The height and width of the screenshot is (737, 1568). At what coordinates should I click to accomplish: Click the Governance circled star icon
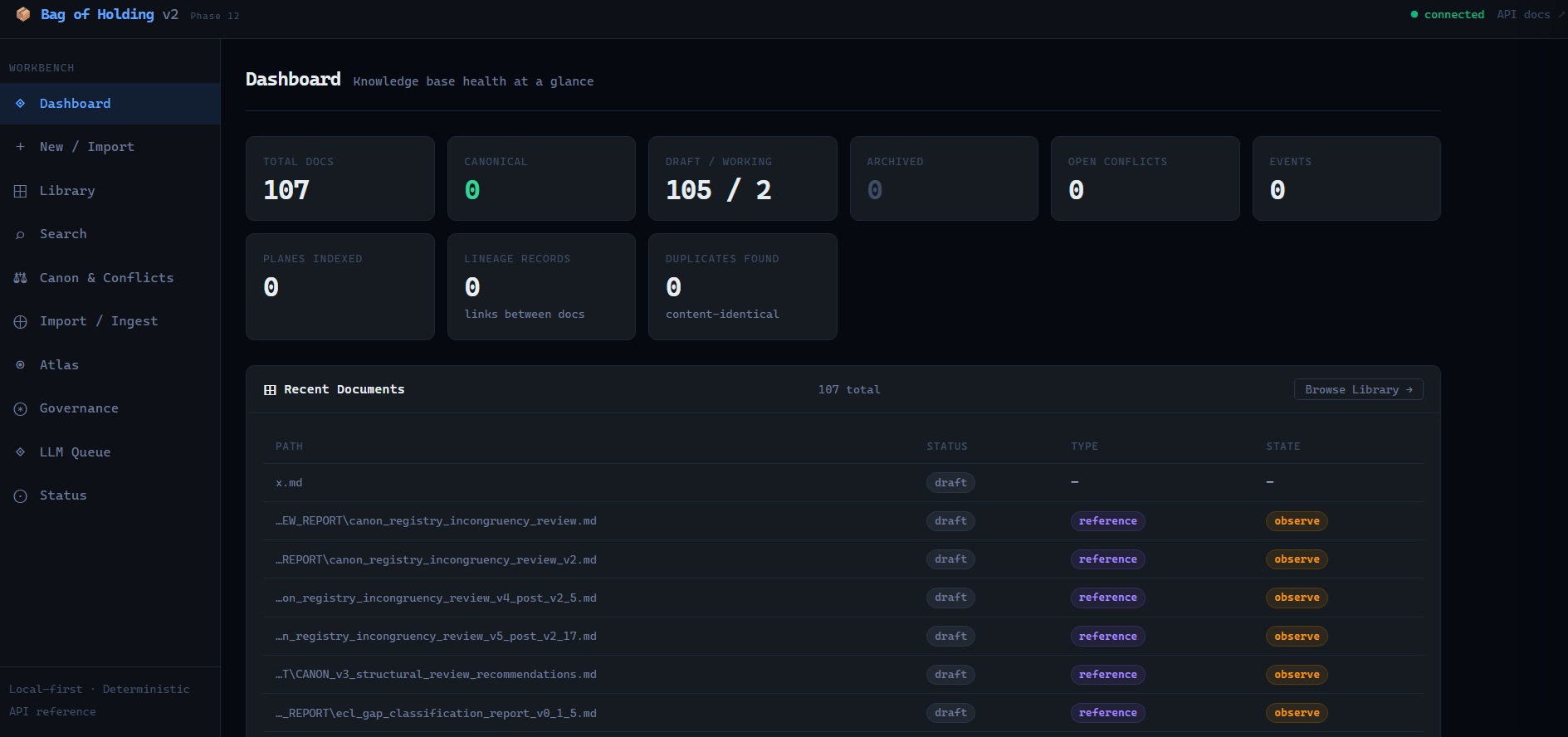[20, 409]
